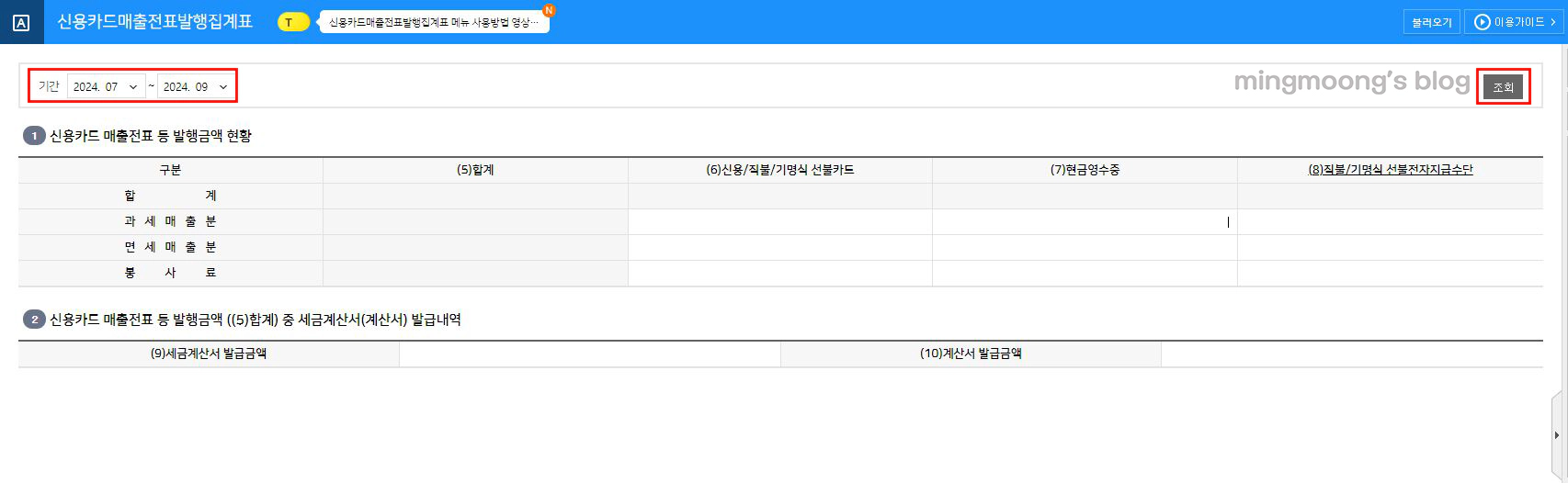
Task: Click the 불러오기 button
Action: (x=1432, y=22)
